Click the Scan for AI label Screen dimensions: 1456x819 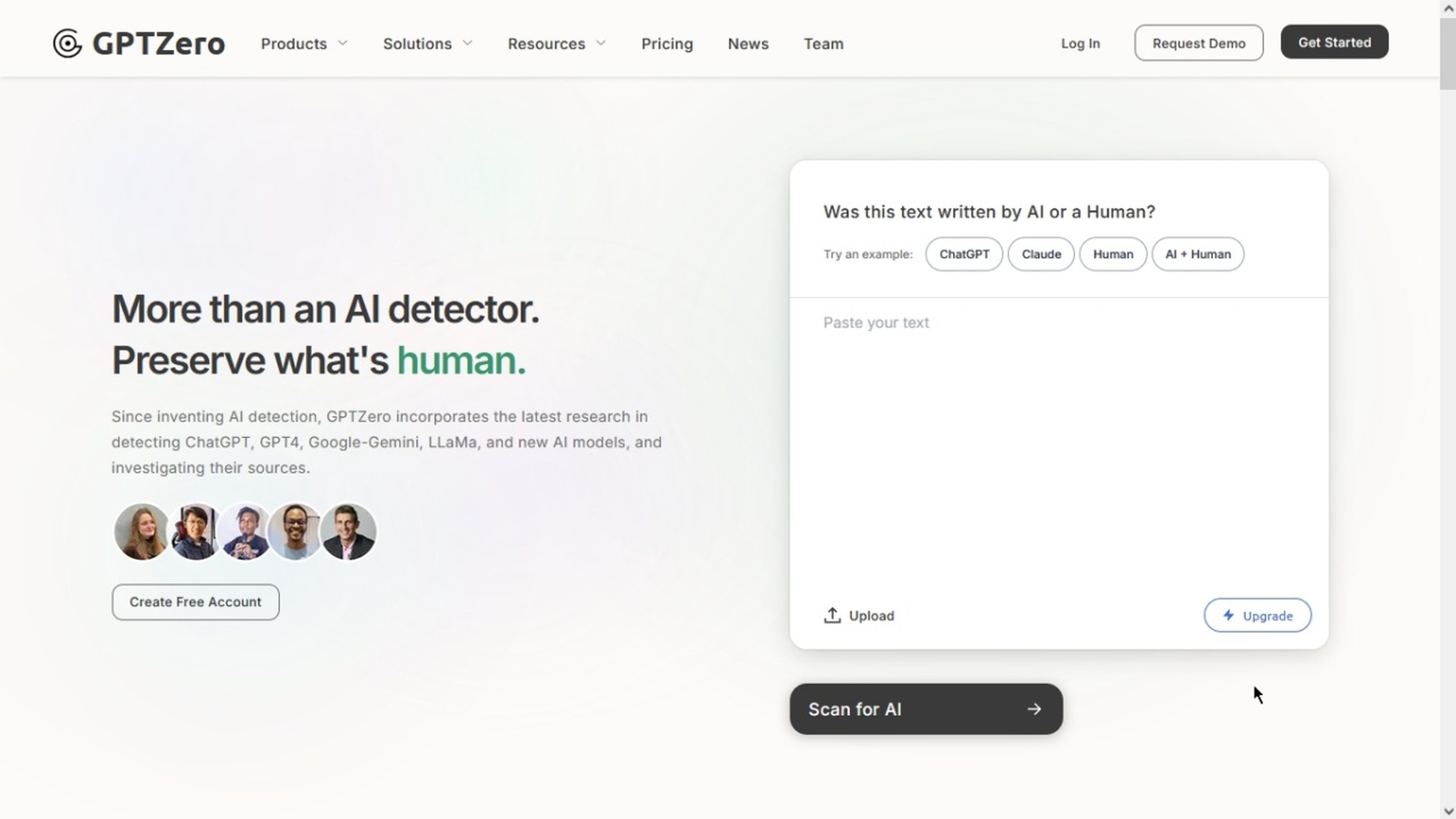click(x=855, y=709)
